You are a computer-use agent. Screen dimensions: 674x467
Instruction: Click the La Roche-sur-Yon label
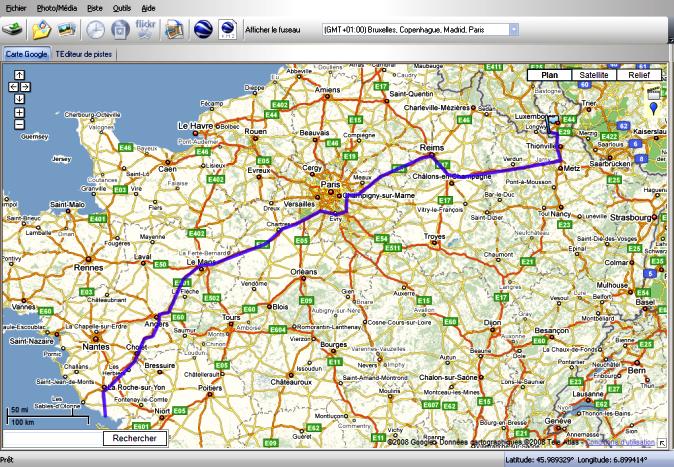pos(136,387)
